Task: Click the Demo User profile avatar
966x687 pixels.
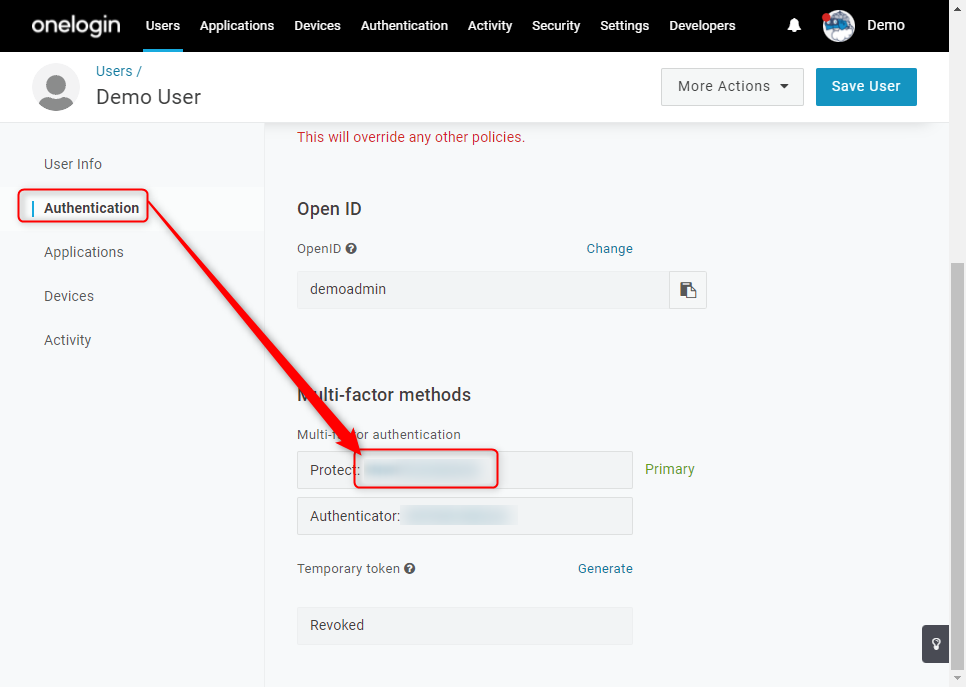Action: [x=56, y=87]
